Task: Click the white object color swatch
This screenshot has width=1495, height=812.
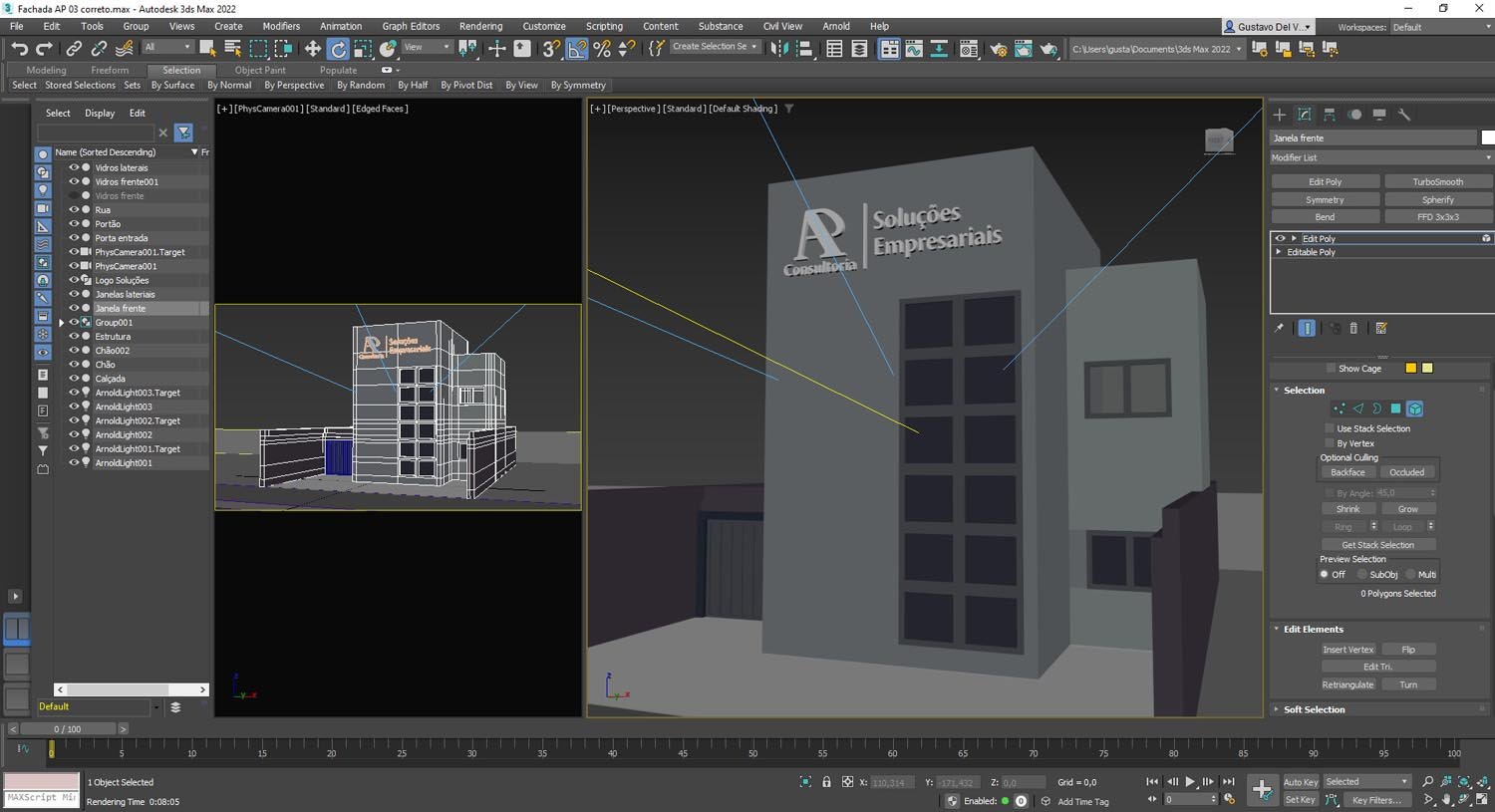Action: coord(1487,137)
